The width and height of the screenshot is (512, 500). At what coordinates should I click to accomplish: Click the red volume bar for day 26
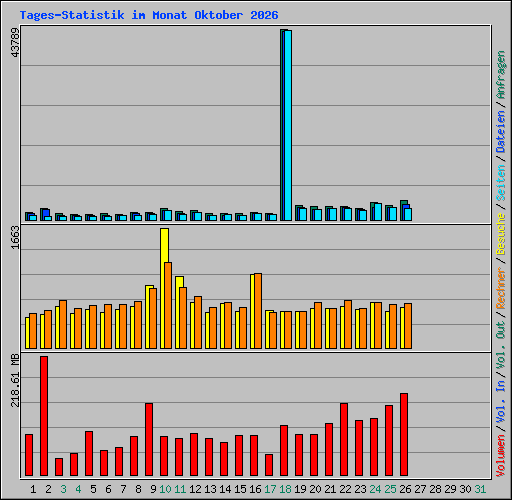pyautogui.click(x=404, y=434)
